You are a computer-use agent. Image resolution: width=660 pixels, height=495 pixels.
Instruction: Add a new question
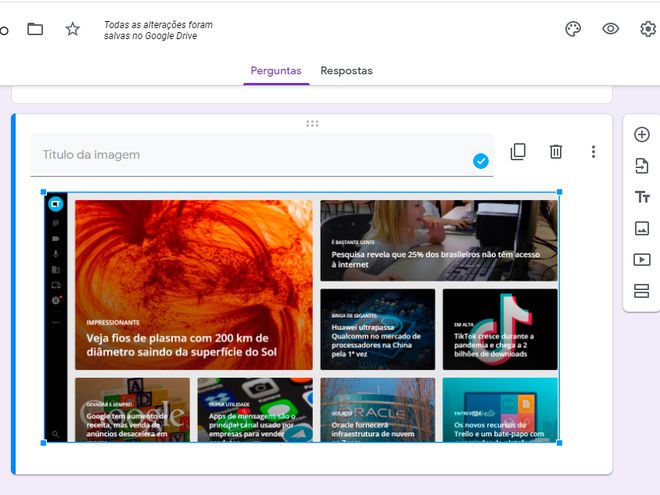(641, 135)
